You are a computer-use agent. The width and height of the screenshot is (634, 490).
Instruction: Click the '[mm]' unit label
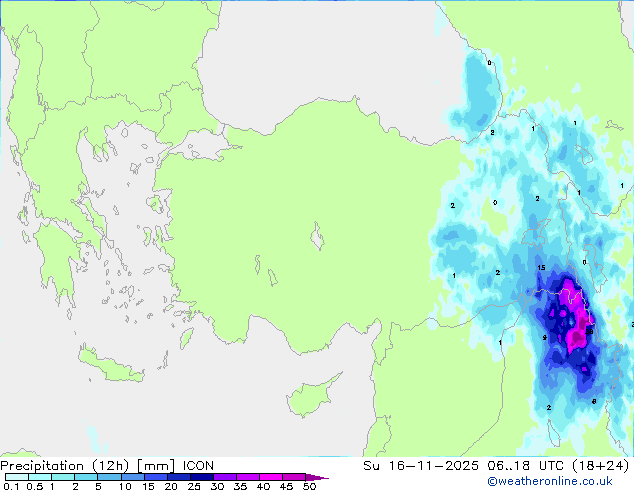(156, 466)
